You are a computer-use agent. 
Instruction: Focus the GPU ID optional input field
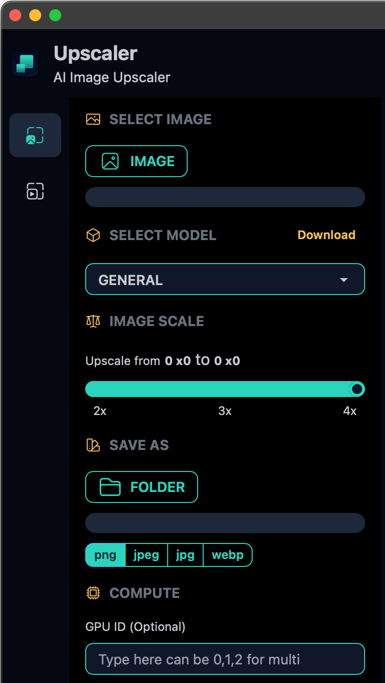pos(225,659)
